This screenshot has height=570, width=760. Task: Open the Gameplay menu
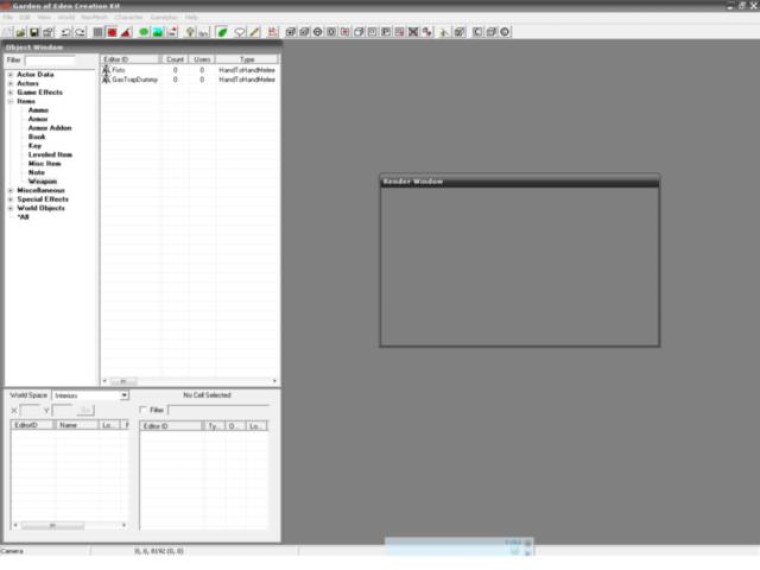click(x=164, y=17)
